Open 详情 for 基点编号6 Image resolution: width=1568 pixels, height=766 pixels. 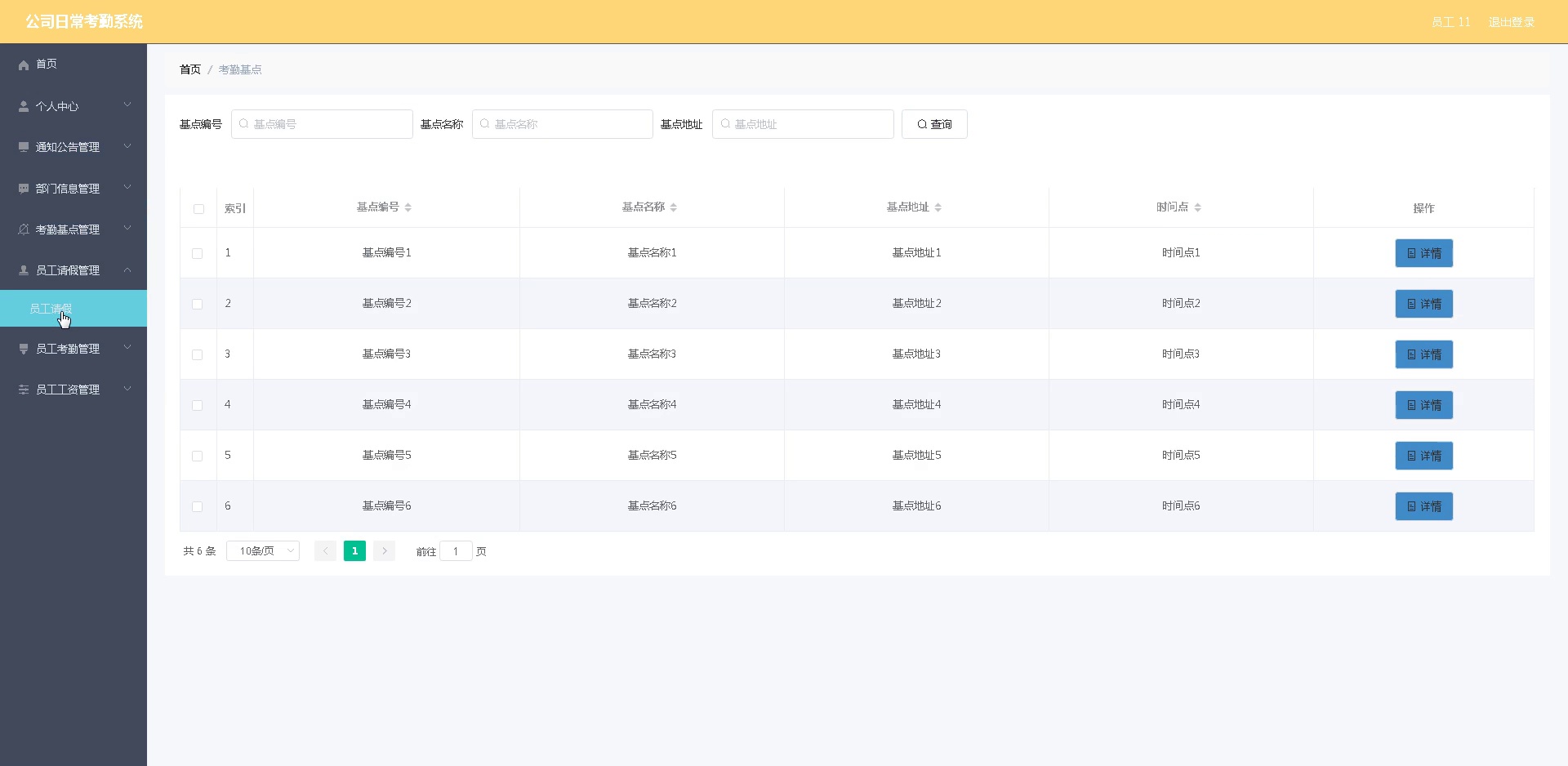[x=1423, y=506]
